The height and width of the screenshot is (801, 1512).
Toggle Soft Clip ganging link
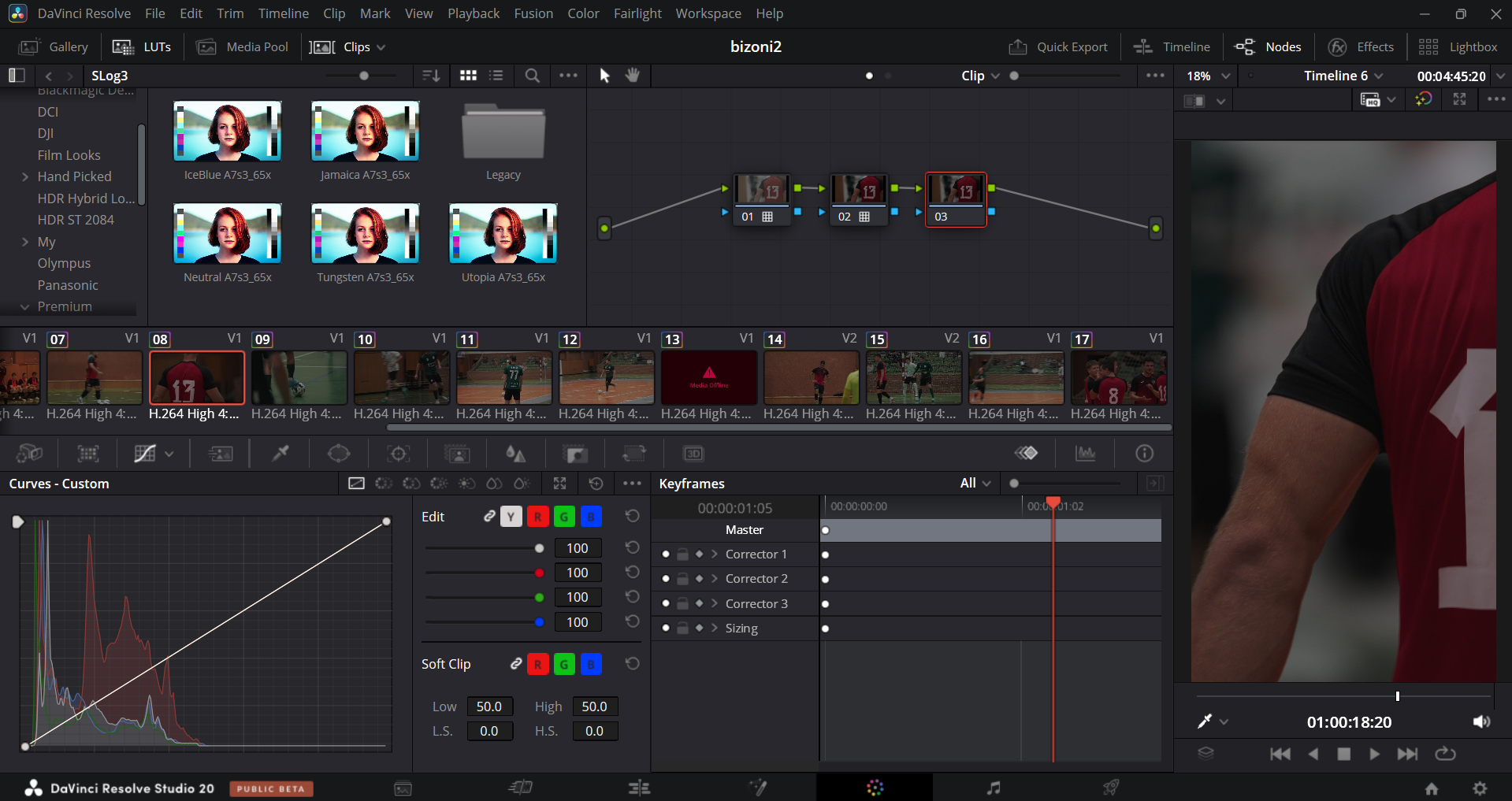[x=516, y=664]
